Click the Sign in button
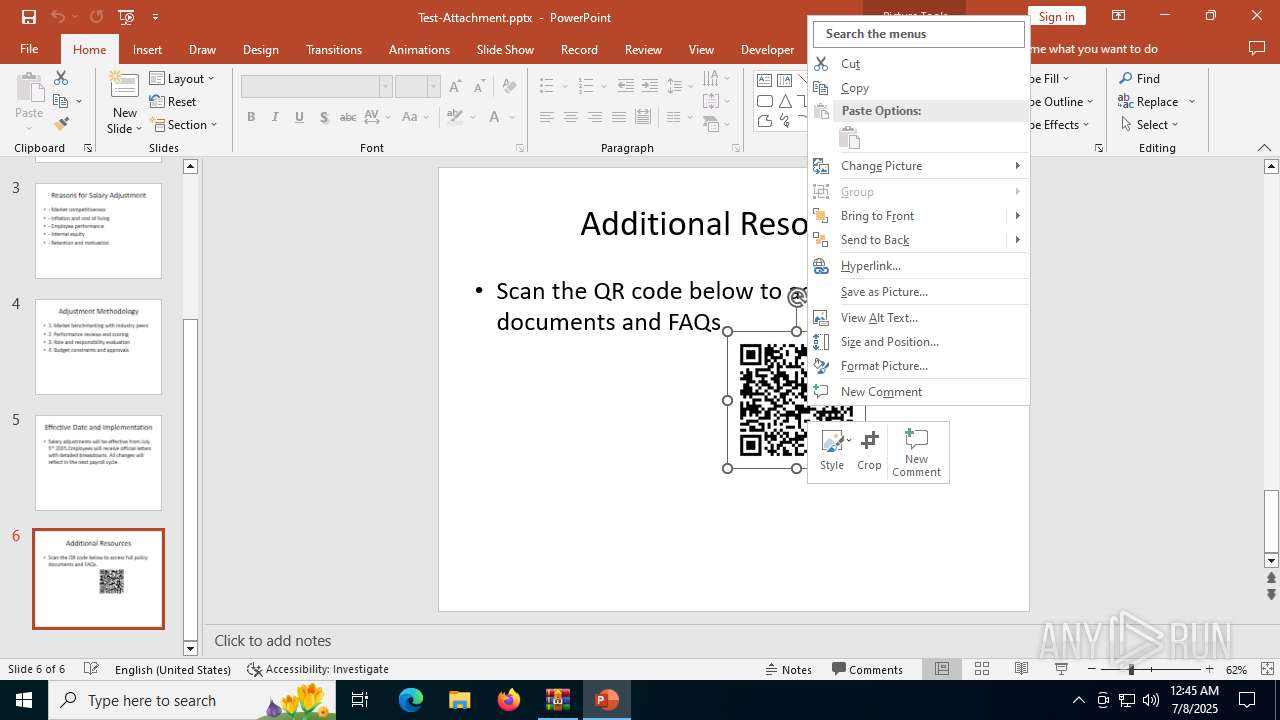This screenshot has width=1280, height=720. pyautogui.click(x=1056, y=17)
